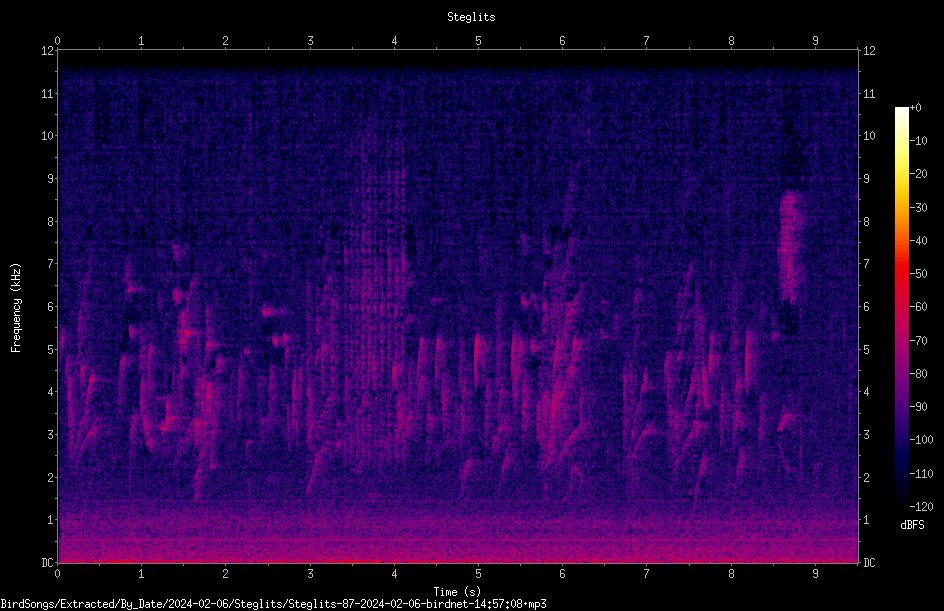Click the Steglits title text
Viewport: 944px width, 611px height.
coord(471,17)
